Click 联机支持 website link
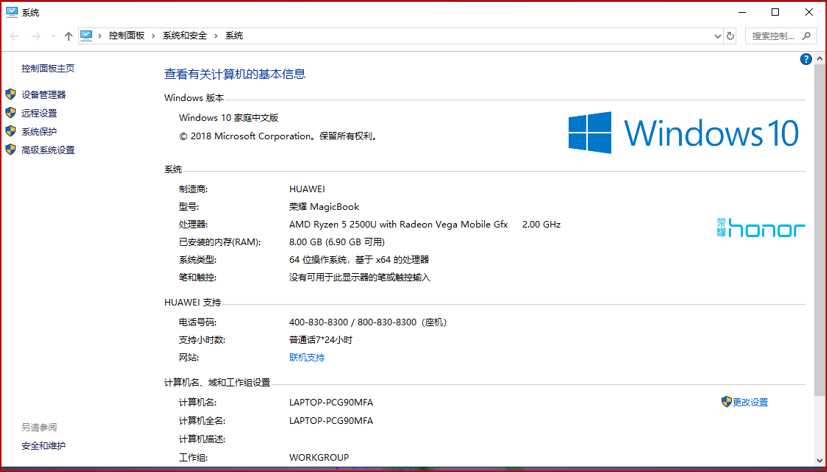The image size is (827, 472). click(x=306, y=358)
